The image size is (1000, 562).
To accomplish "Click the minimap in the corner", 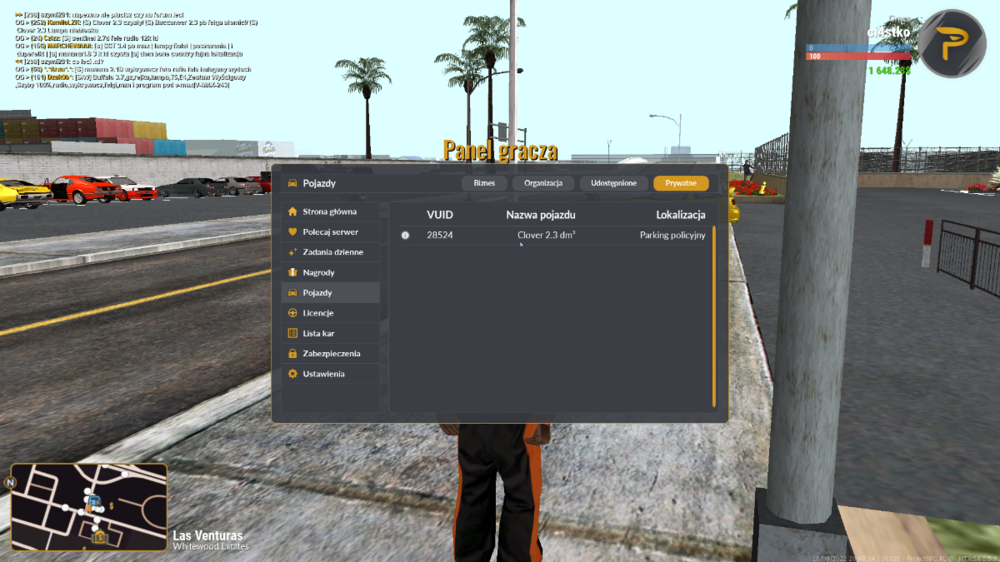I will 89,507.
